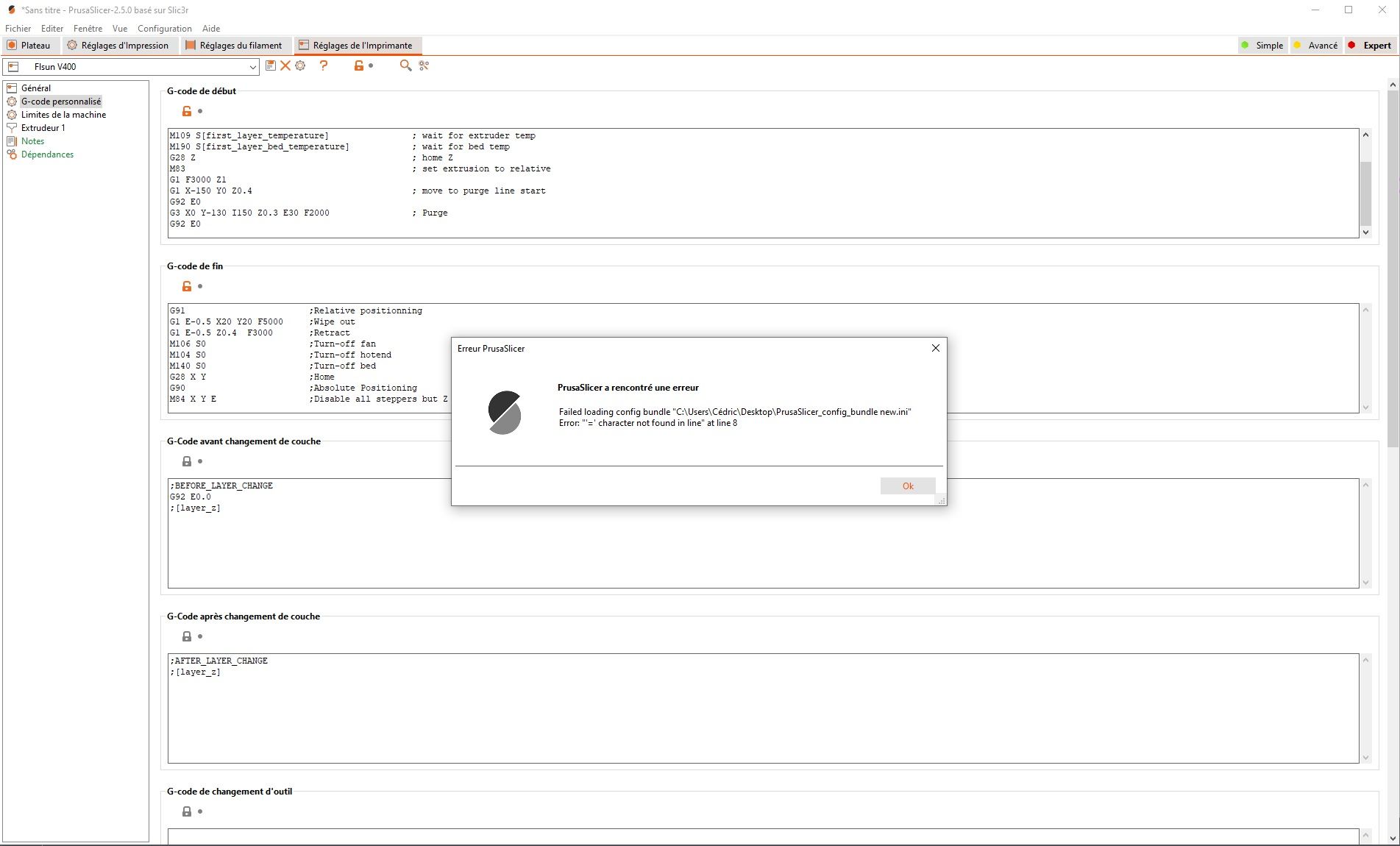
Task: Open the Configuration menu
Action: (165, 29)
